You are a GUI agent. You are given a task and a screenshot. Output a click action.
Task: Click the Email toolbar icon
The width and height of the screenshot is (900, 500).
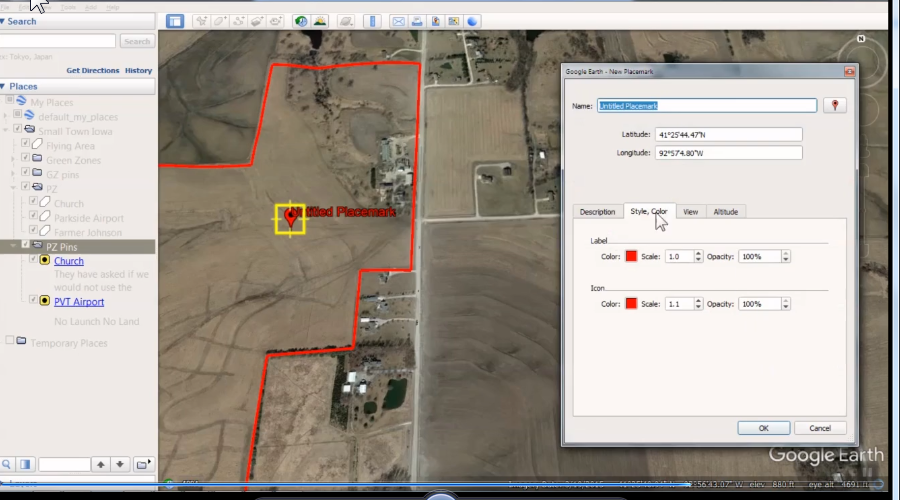pos(398,21)
